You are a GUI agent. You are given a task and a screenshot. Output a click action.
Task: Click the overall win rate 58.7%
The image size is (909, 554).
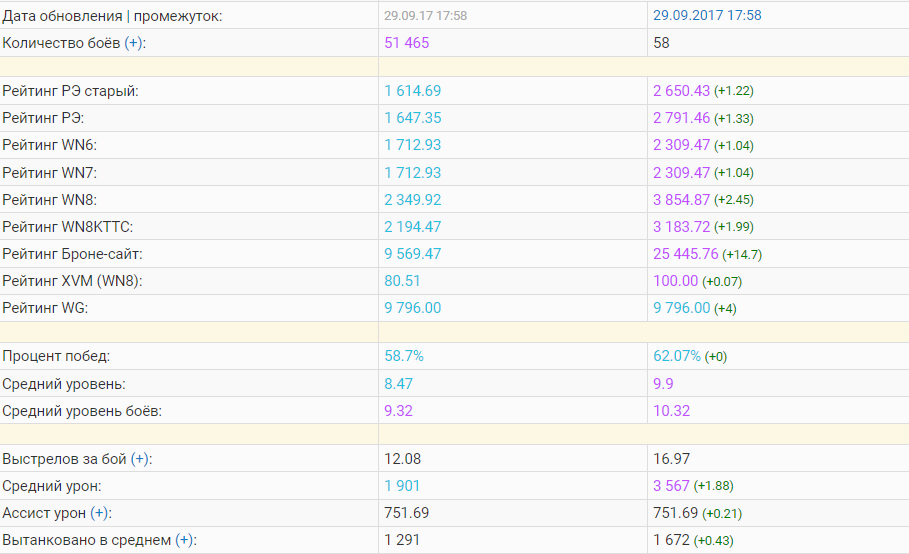coord(405,356)
